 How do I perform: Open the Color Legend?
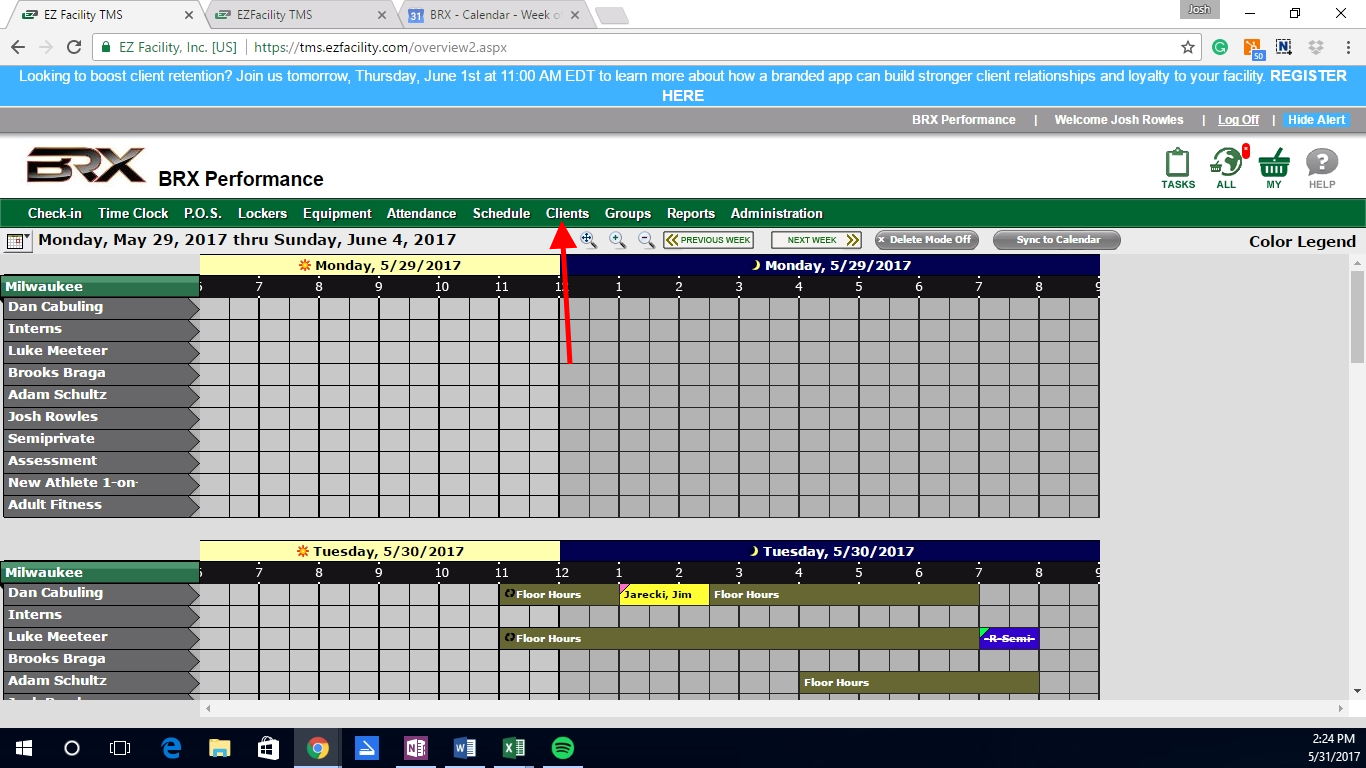pyautogui.click(x=1302, y=241)
